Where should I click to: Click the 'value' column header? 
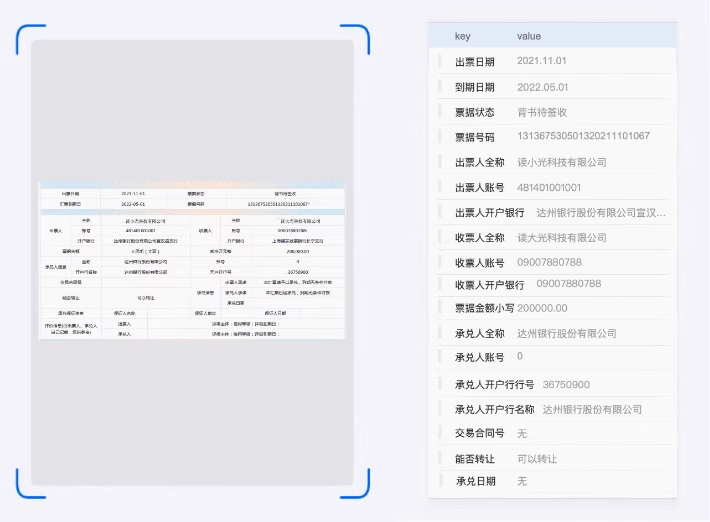pyautogui.click(x=529, y=36)
